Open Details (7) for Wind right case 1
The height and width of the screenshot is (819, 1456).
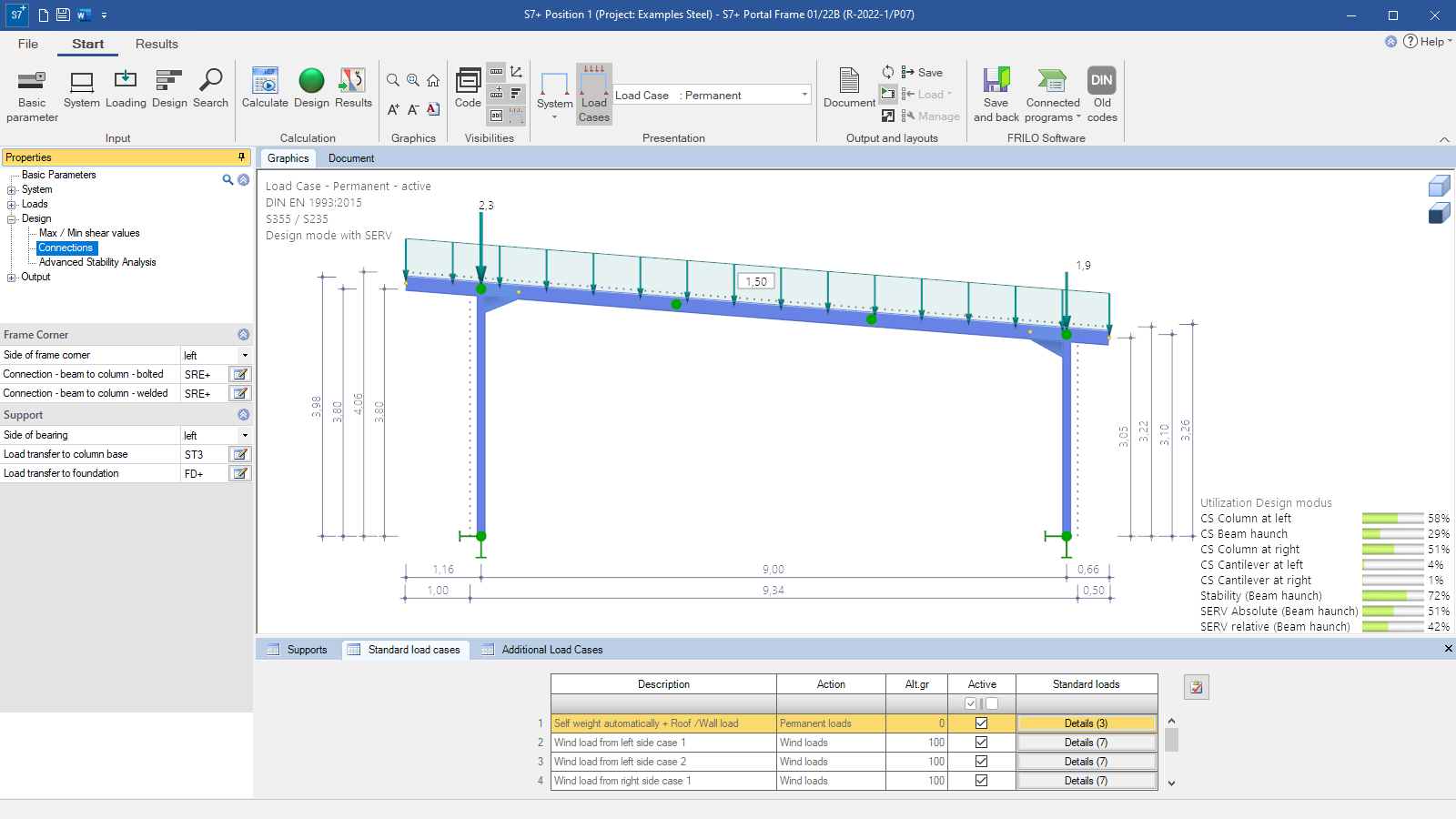(1087, 781)
